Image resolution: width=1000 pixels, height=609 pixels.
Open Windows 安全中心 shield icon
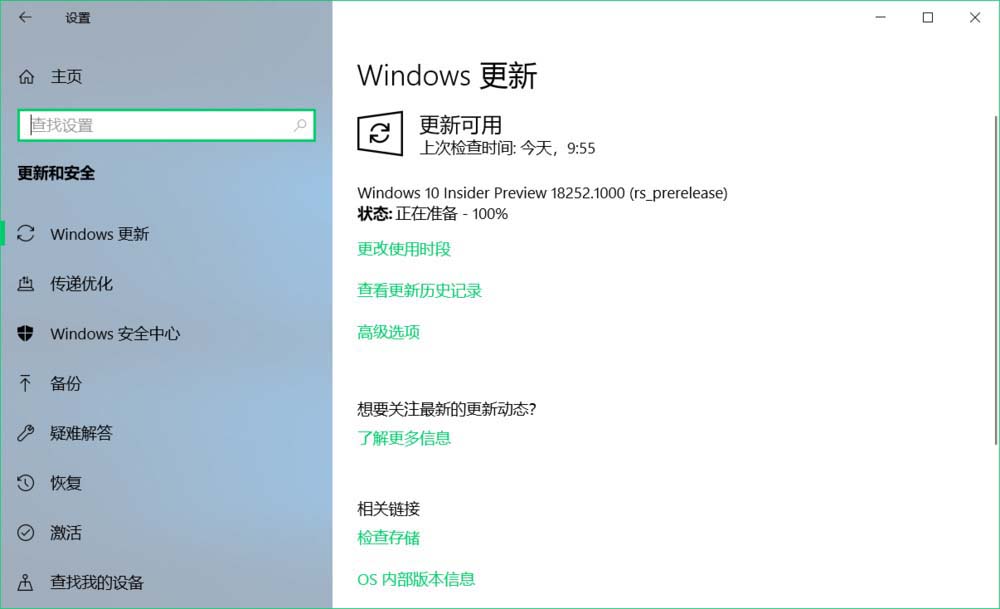pos(26,333)
